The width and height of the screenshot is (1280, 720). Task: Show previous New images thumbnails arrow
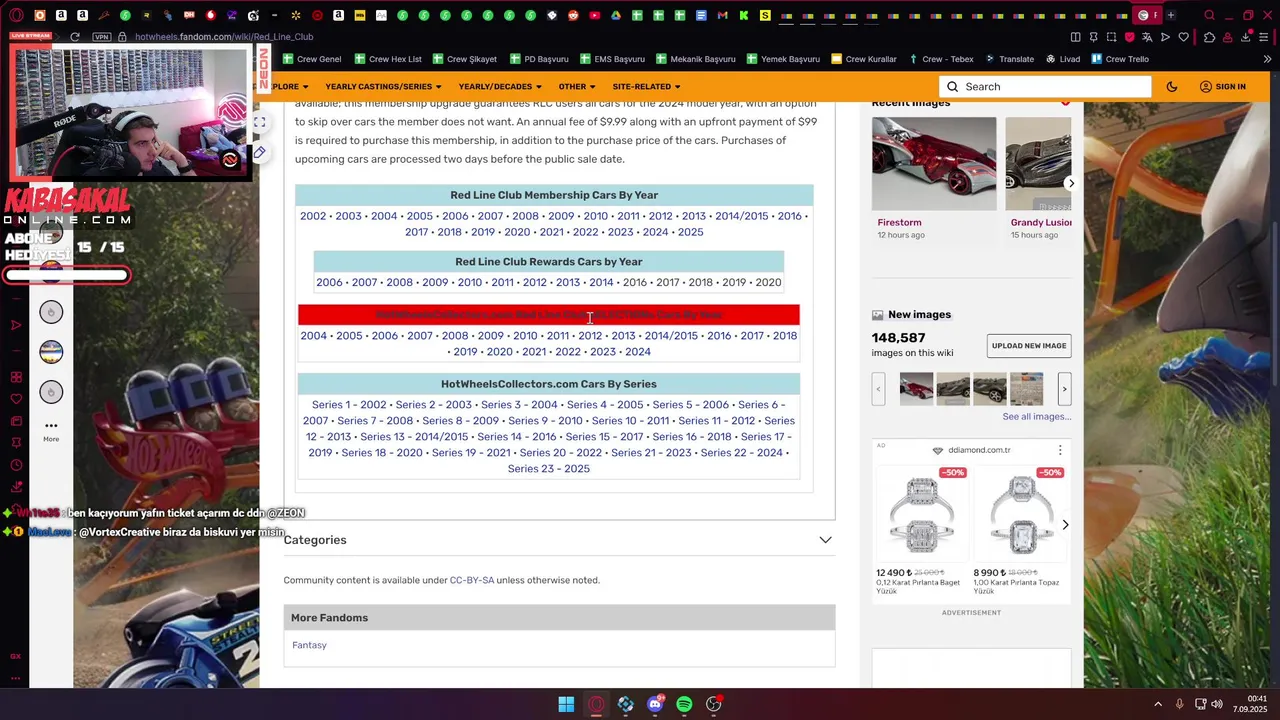click(878, 389)
